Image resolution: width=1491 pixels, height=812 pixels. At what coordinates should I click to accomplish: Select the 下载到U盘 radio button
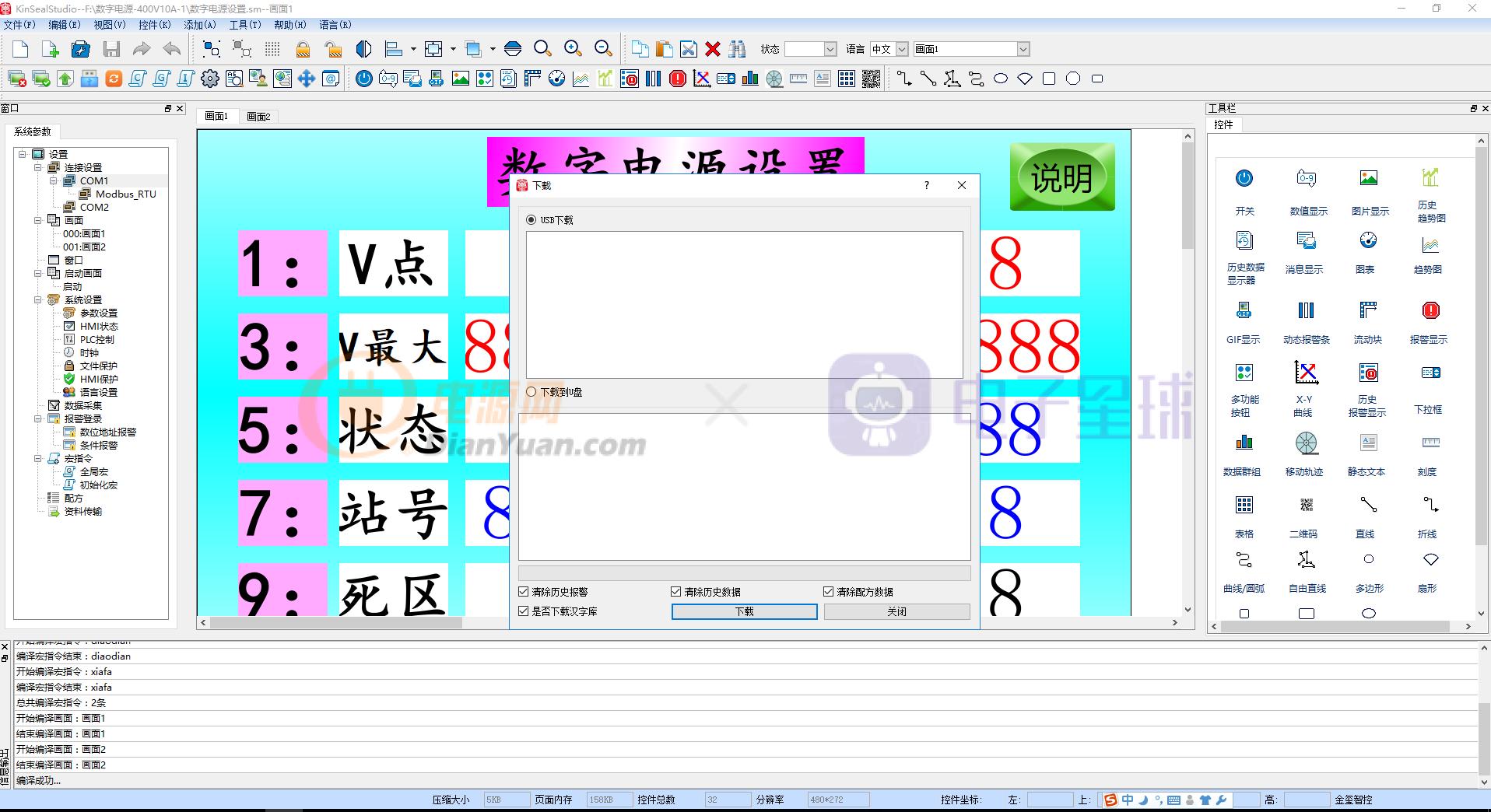pyautogui.click(x=530, y=392)
